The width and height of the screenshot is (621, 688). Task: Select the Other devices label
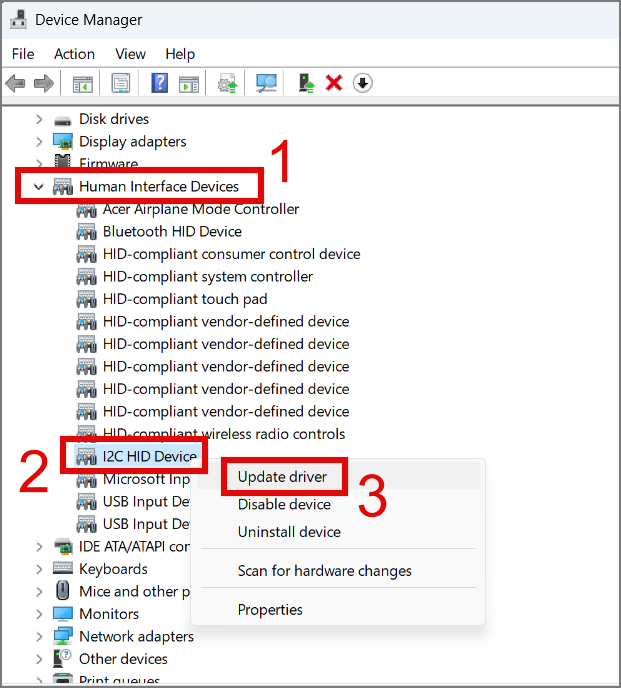pyautogui.click(x=123, y=659)
